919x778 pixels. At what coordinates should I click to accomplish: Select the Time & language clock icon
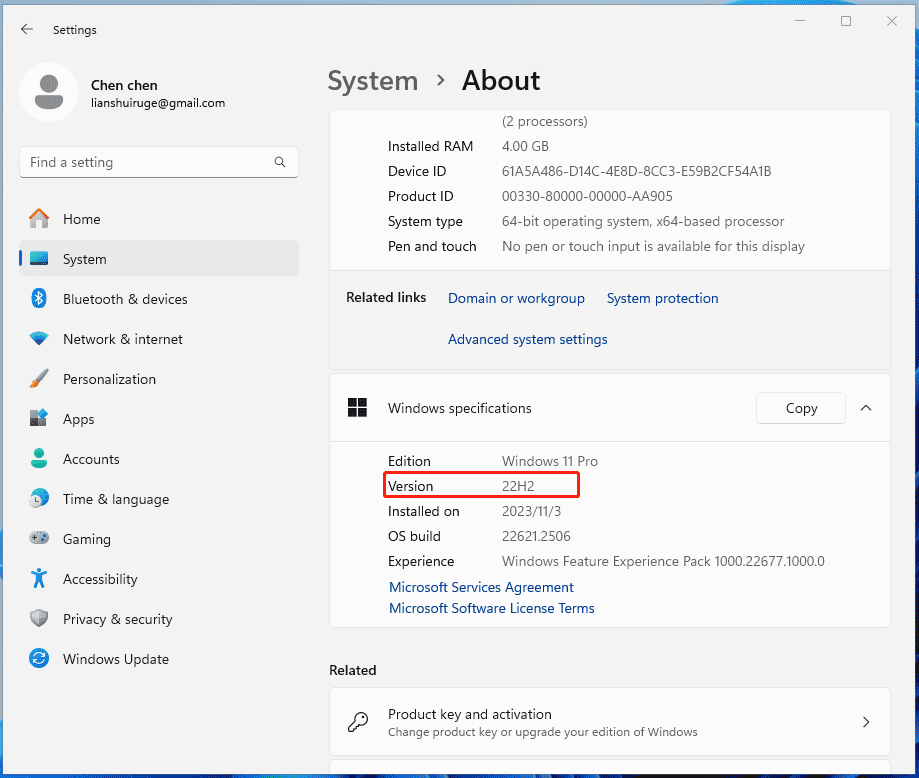click(38, 499)
